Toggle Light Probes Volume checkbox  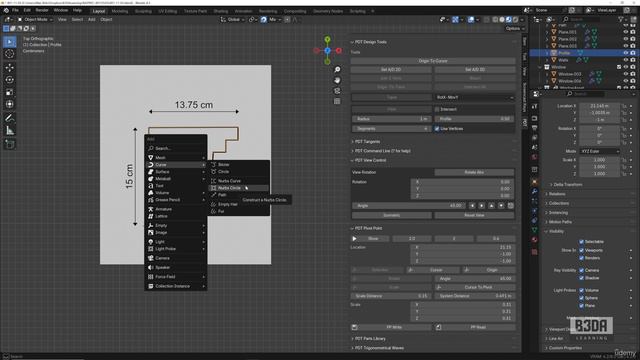click(x=582, y=290)
